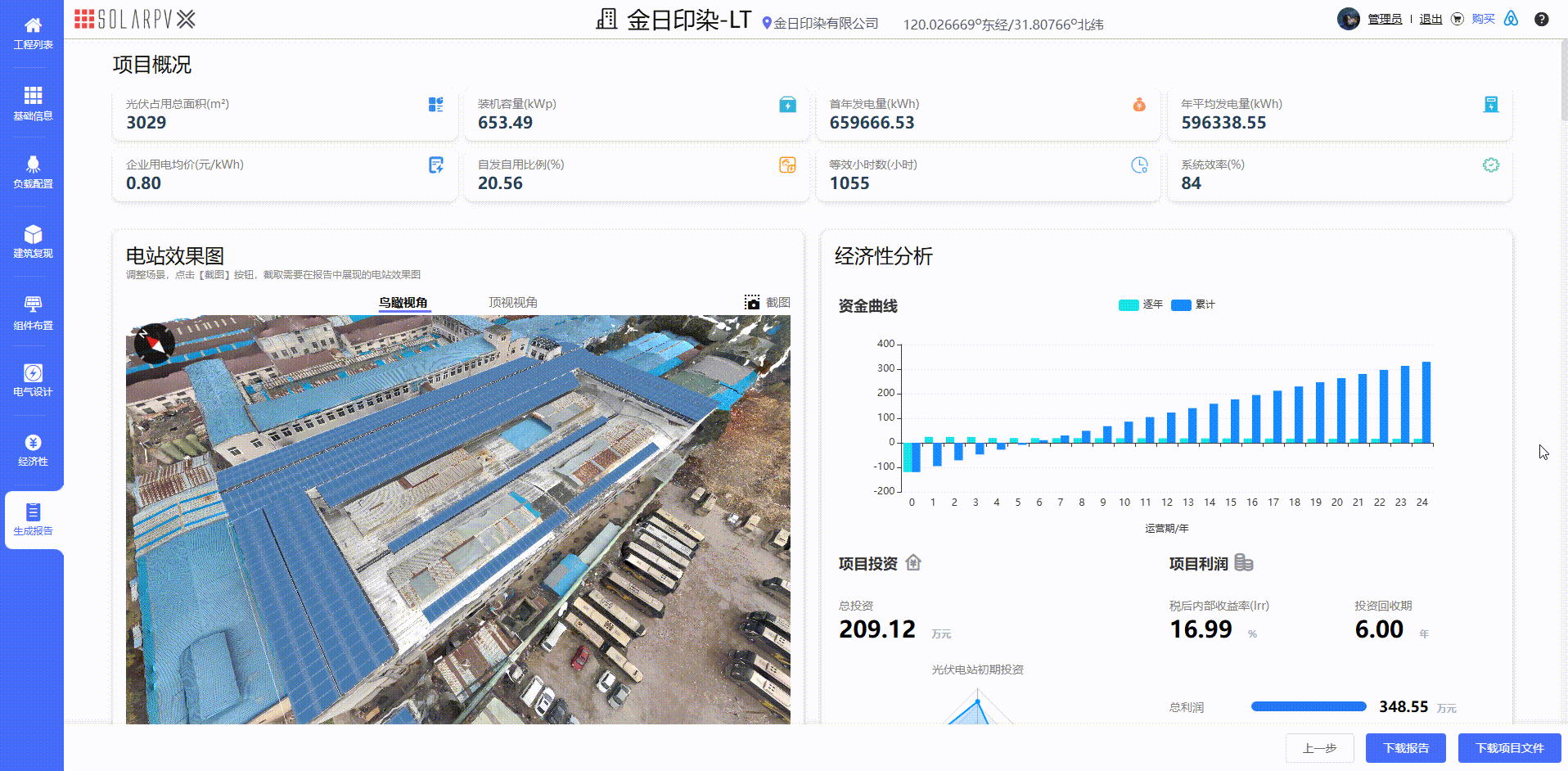Open the help question mark icon
The image size is (1568, 771).
click(1541, 19)
